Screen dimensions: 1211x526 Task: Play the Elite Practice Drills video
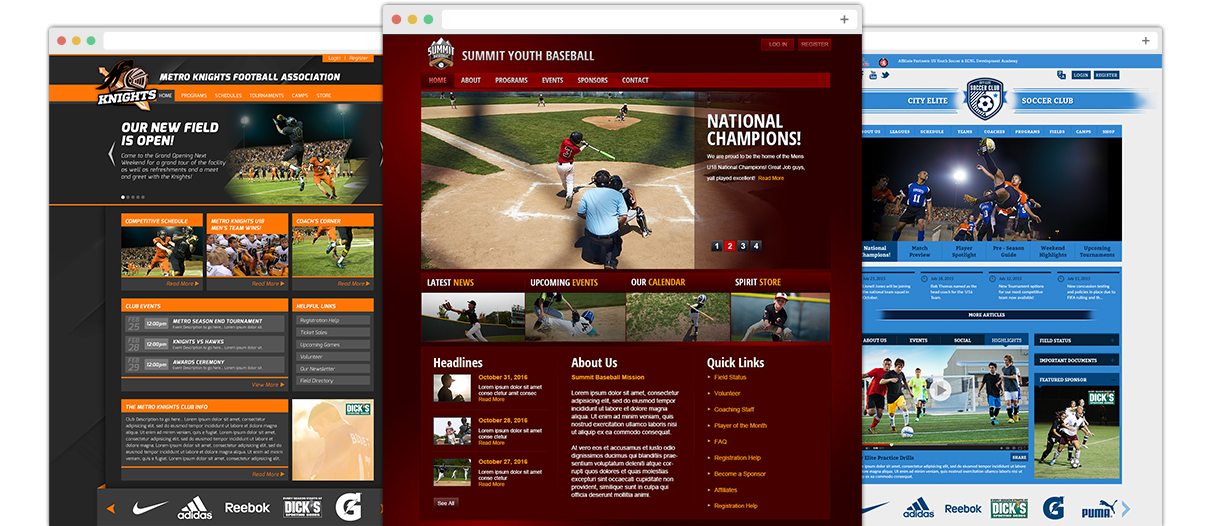pos(941,388)
